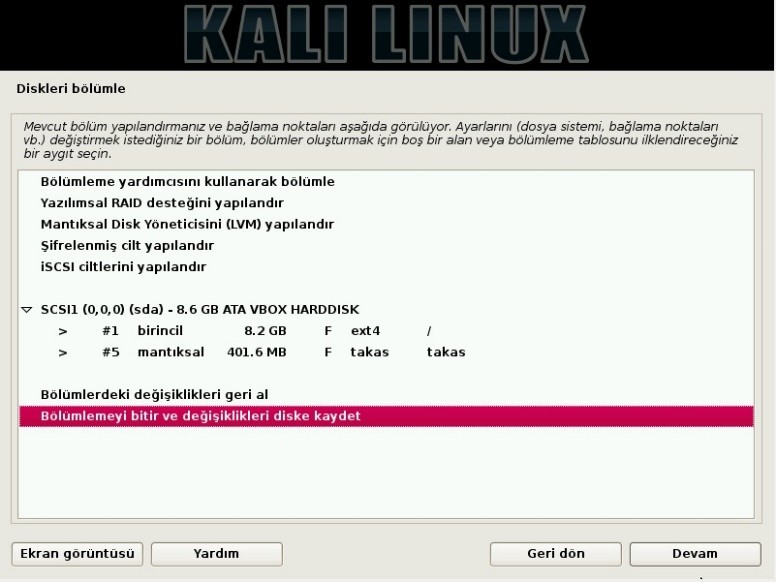Click the '401.6 MB' size value
776x582 pixels.
click(256, 352)
